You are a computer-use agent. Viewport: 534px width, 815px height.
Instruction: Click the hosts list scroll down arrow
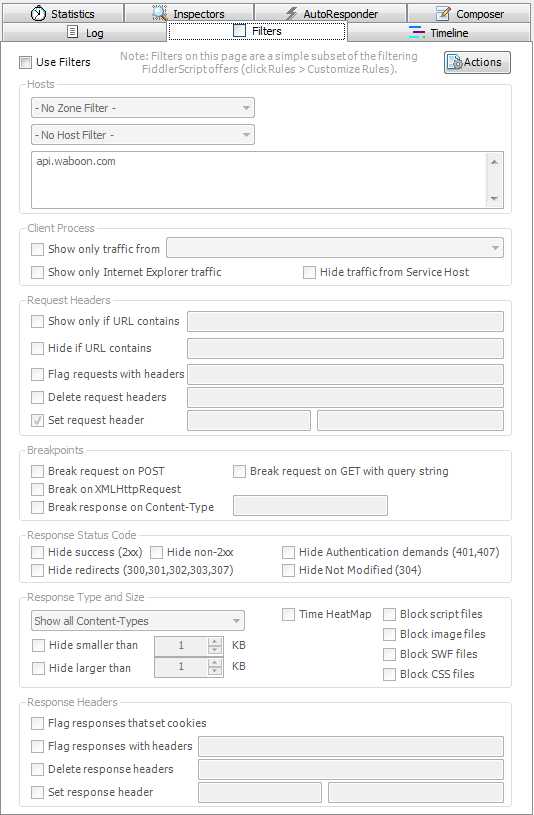point(494,199)
